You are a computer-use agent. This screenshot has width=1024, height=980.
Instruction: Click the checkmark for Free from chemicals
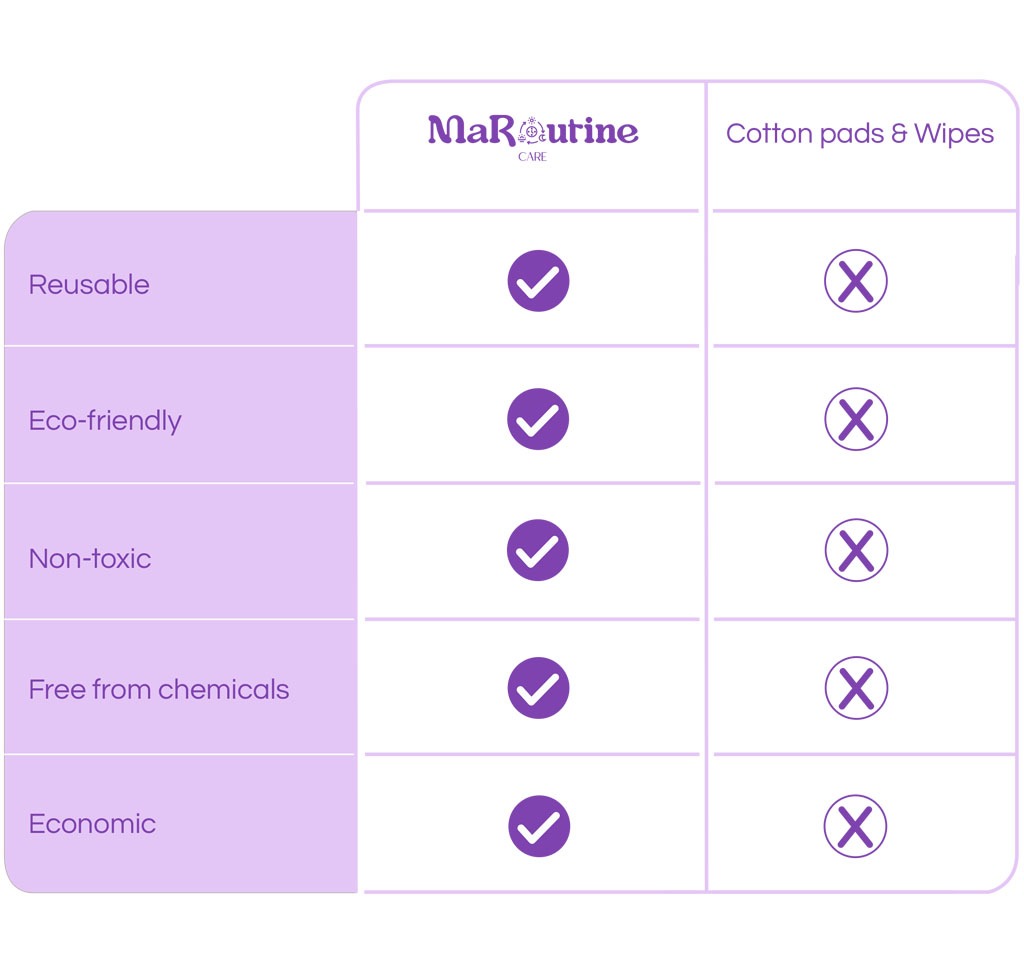coord(538,688)
